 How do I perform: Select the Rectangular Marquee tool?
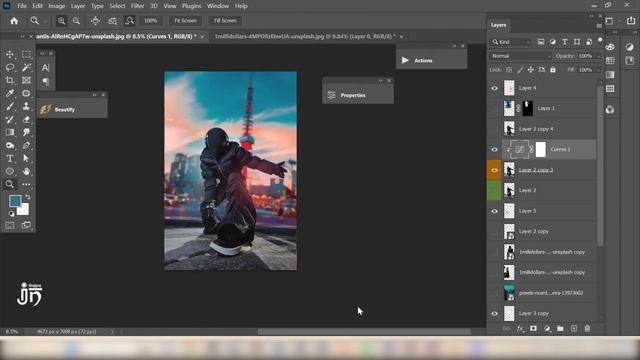(26, 54)
